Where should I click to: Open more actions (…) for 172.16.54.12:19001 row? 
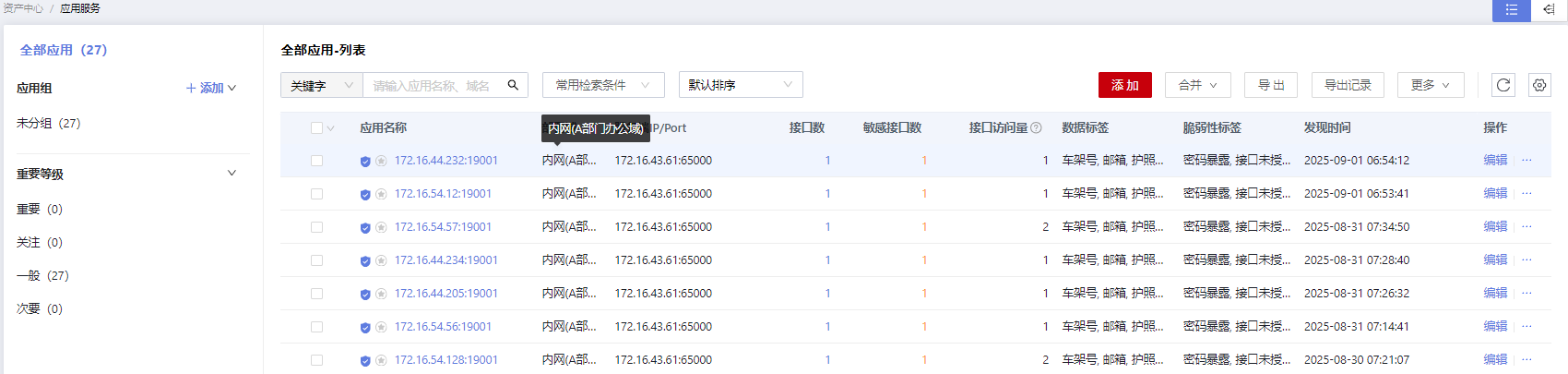pos(1526,194)
